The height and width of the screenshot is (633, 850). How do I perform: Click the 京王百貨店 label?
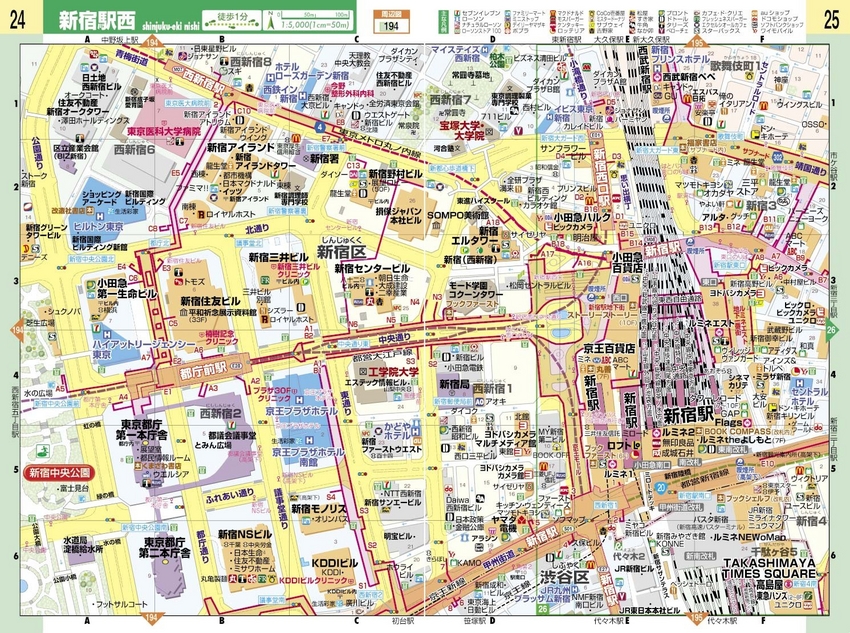coord(608,347)
